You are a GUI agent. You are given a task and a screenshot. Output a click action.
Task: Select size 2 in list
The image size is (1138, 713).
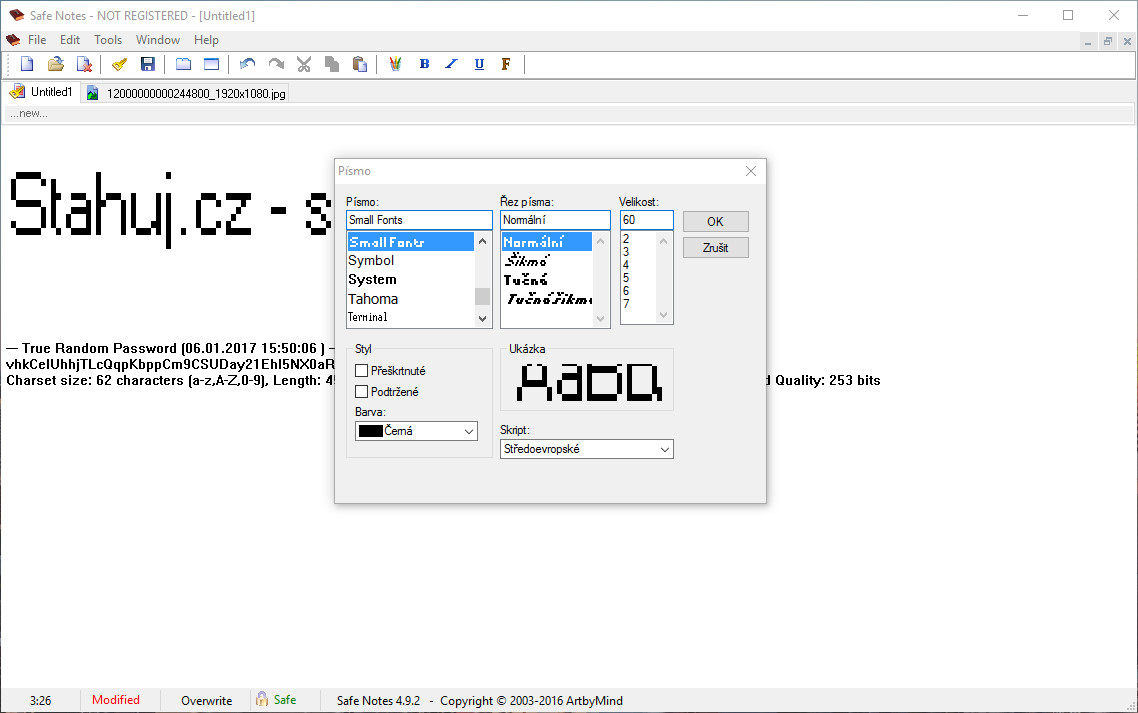626,239
